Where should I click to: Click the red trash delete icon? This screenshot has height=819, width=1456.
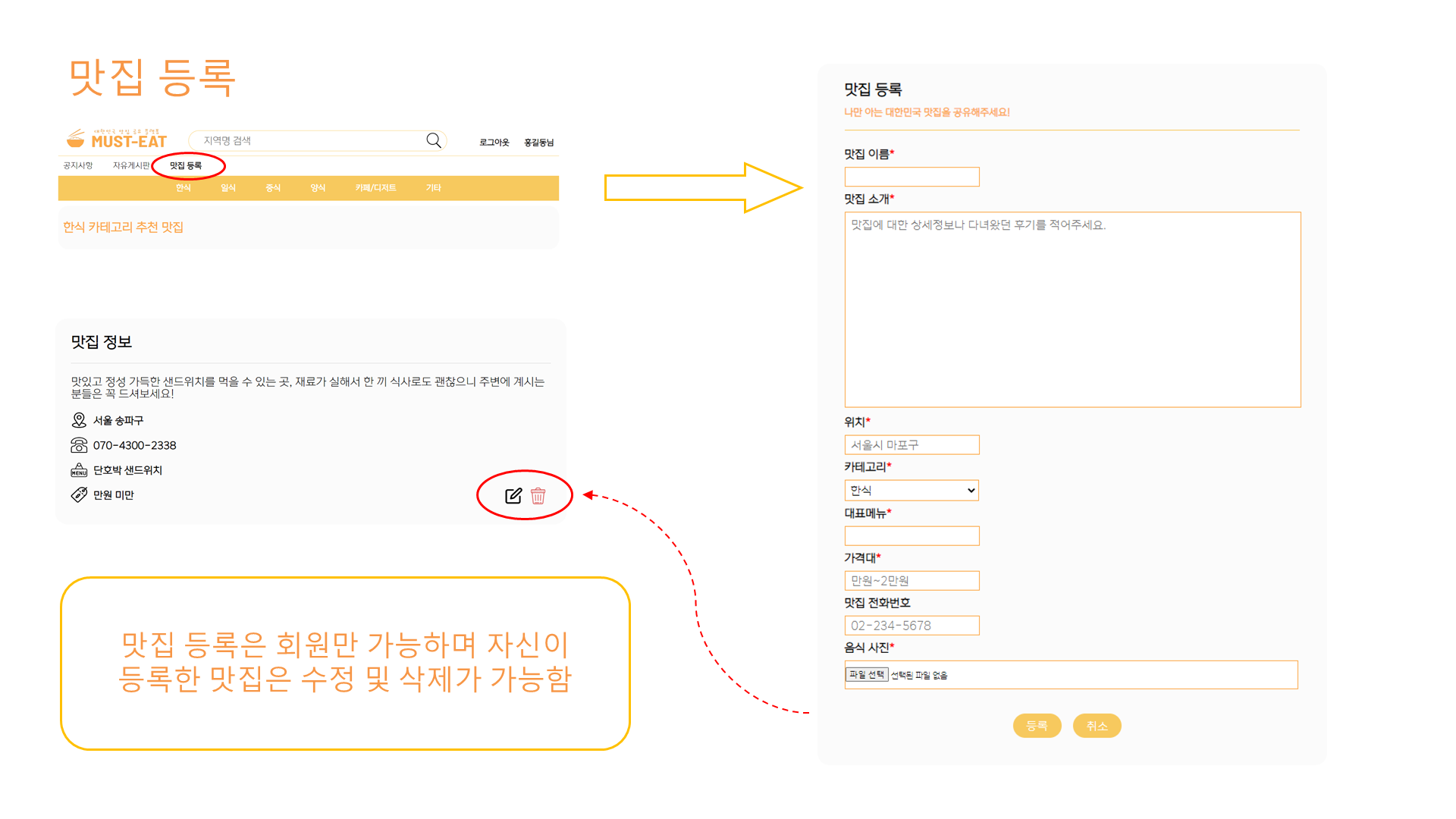pyautogui.click(x=538, y=496)
